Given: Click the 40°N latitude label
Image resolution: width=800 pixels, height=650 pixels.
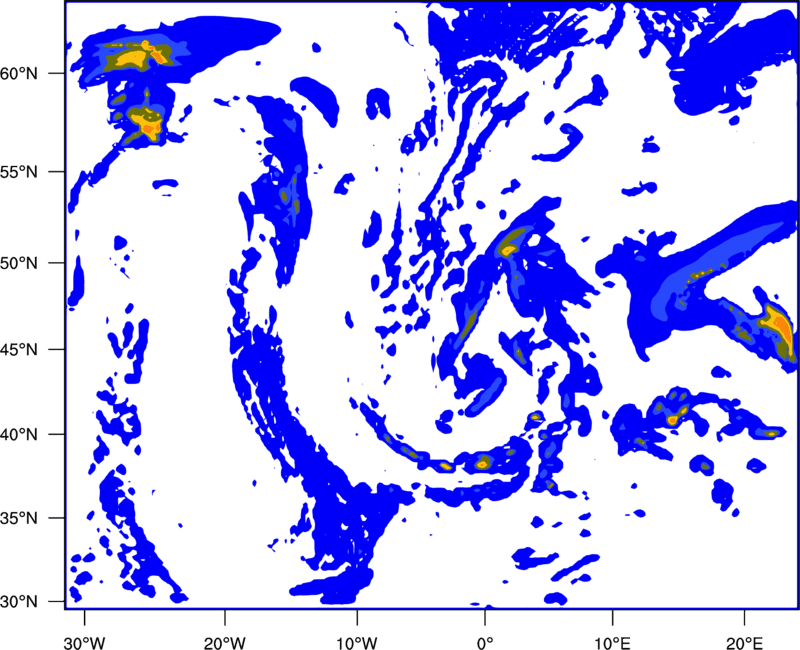Looking at the screenshot, I should [x=20, y=435].
